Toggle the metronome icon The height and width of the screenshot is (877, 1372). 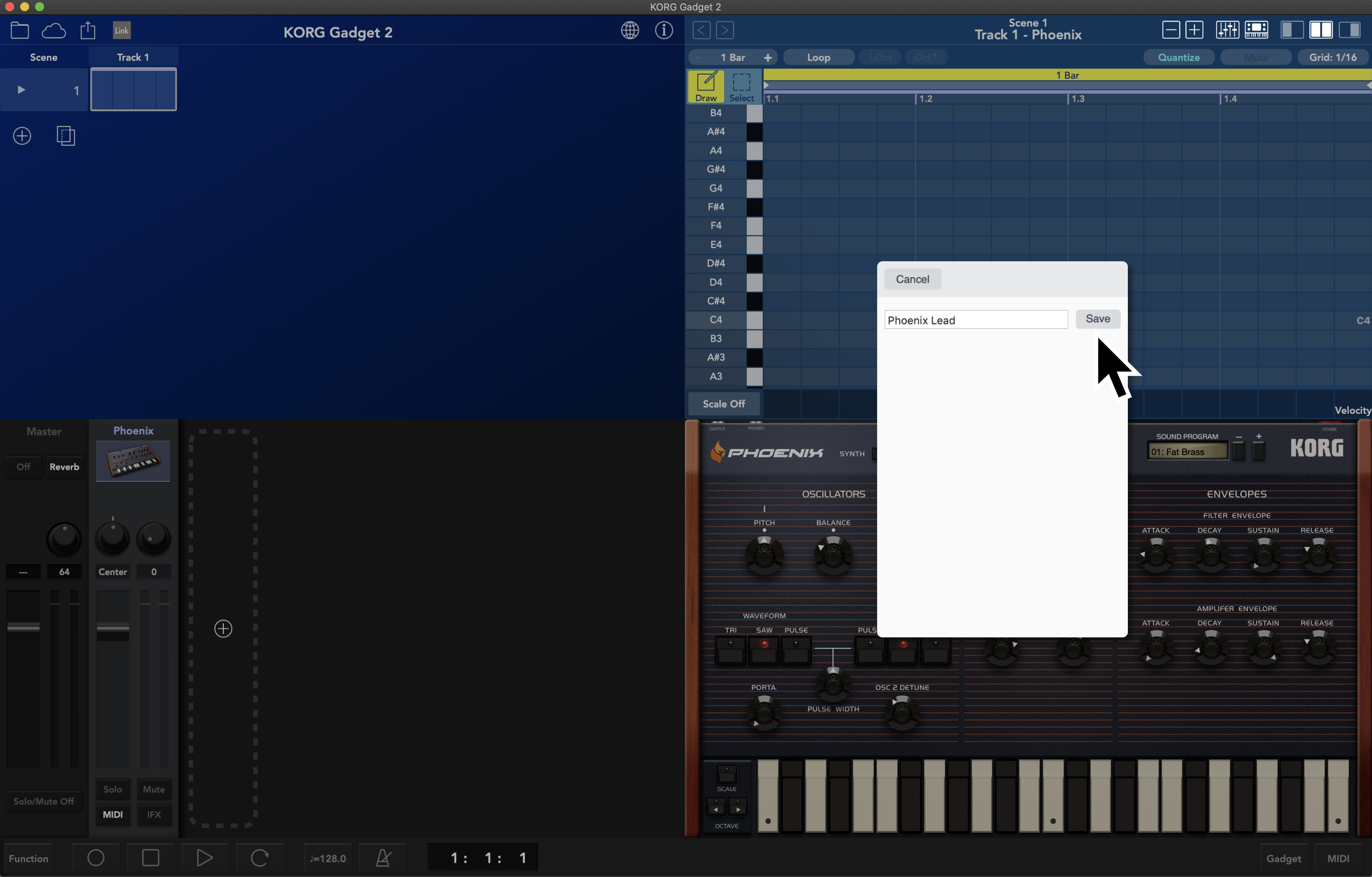[x=383, y=858]
